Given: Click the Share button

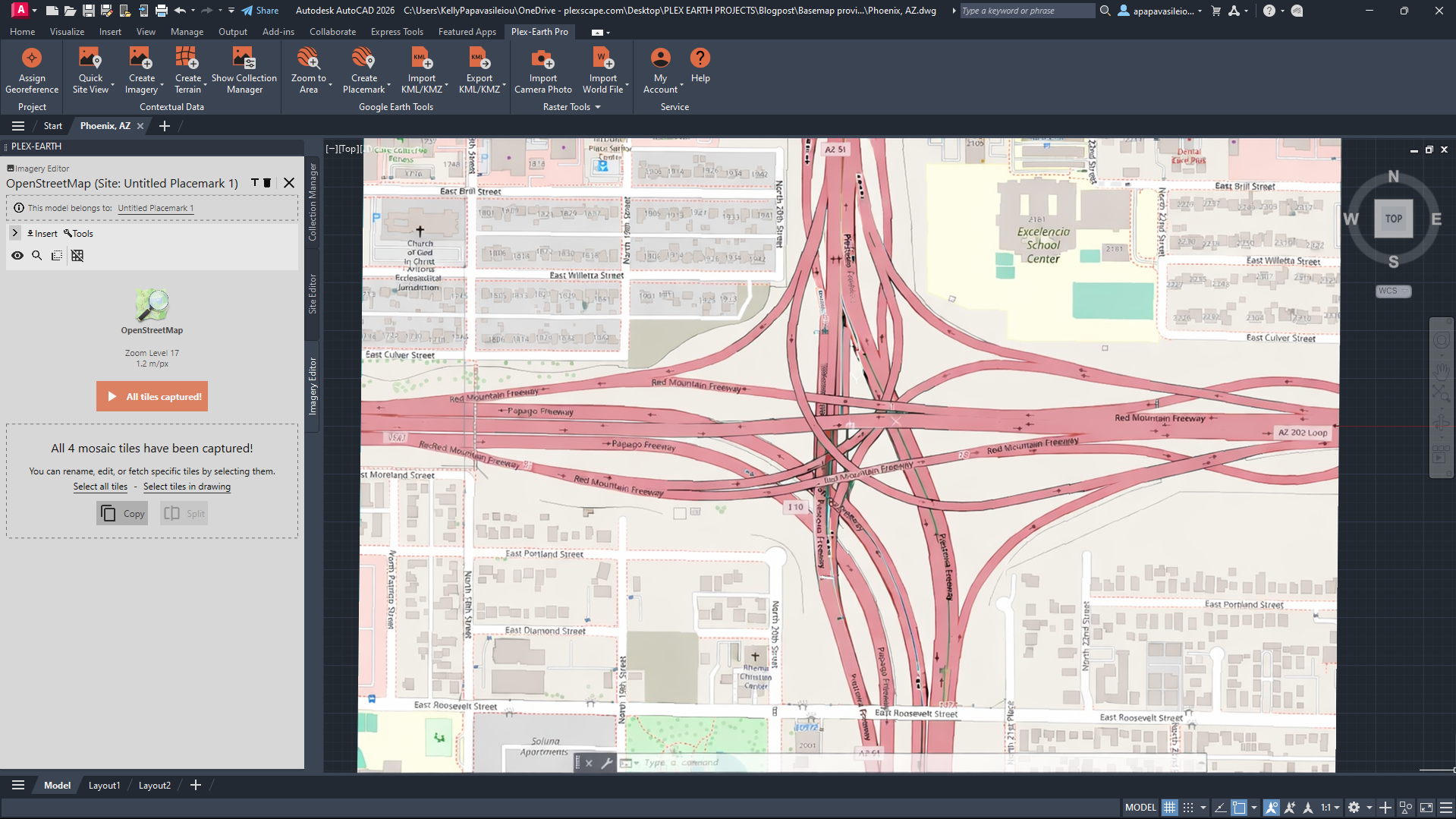Looking at the screenshot, I should pos(260,11).
